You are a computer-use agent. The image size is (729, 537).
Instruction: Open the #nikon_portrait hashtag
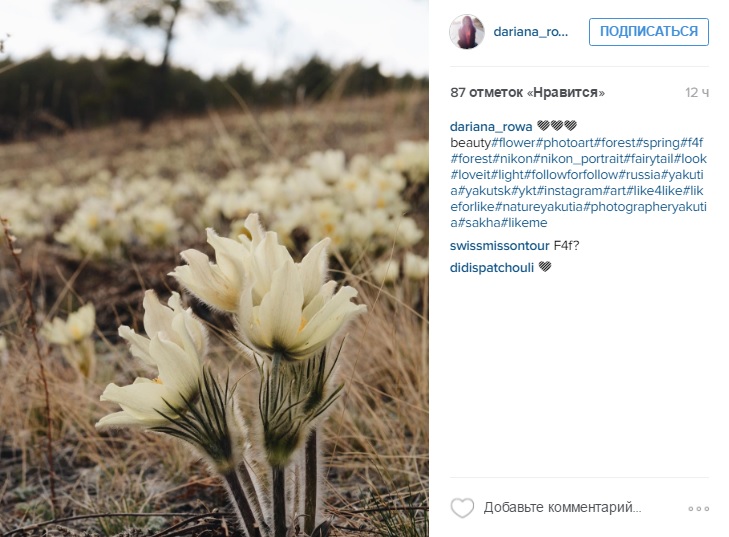(578, 159)
